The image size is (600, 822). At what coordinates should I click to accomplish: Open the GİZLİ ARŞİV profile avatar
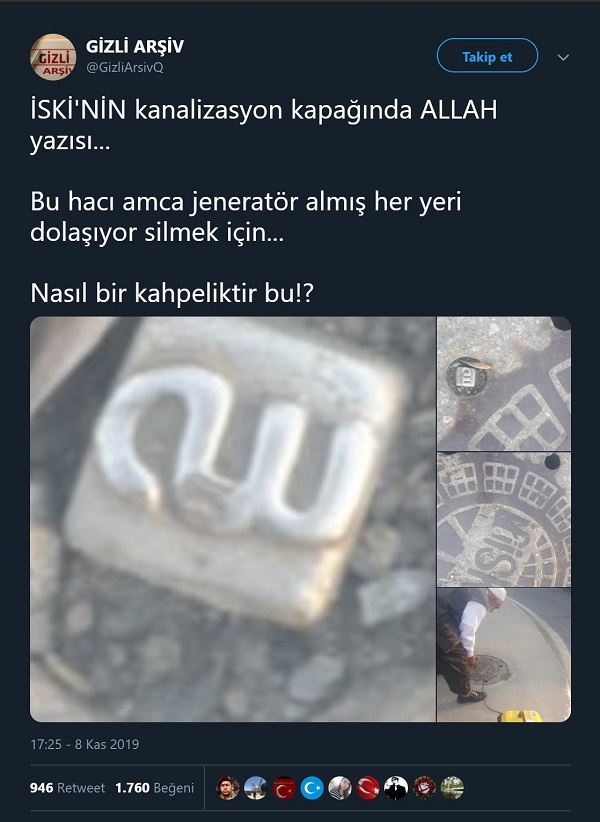point(53,57)
